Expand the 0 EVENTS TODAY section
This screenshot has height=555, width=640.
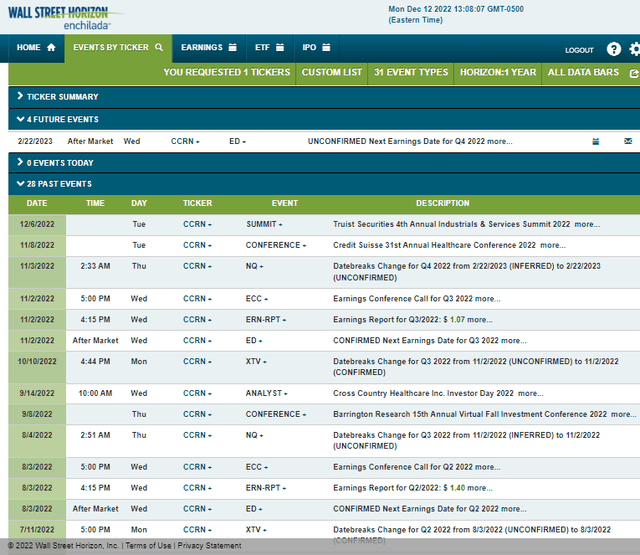coord(324,163)
